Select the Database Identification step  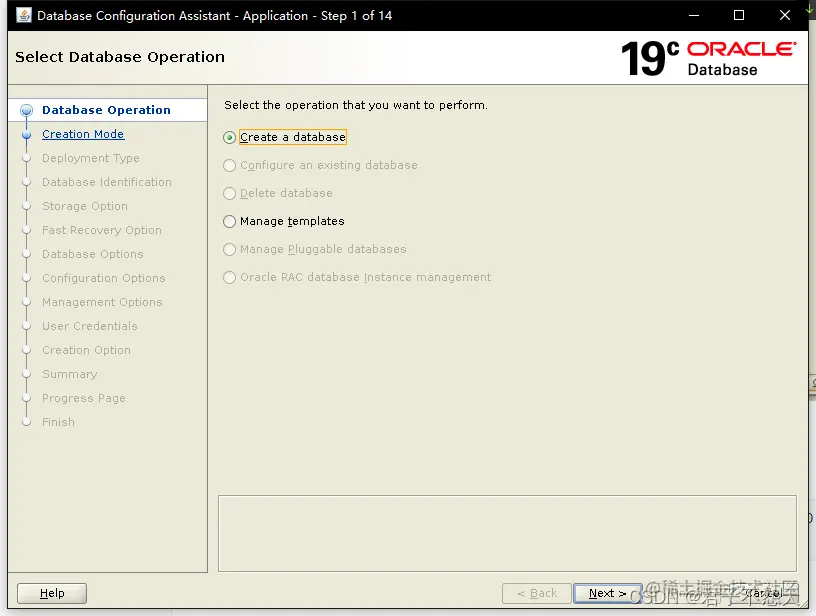tap(107, 182)
